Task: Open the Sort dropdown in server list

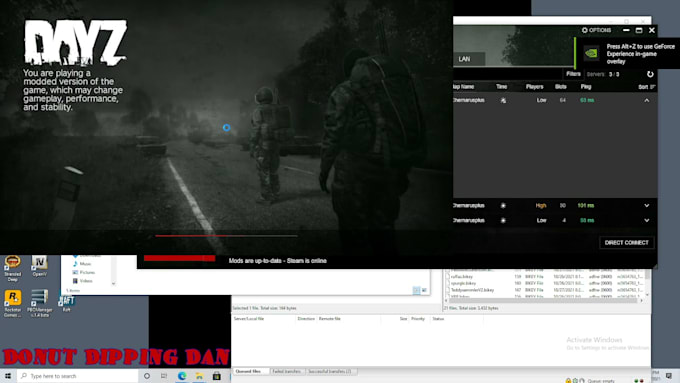Action: [x=646, y=87]
